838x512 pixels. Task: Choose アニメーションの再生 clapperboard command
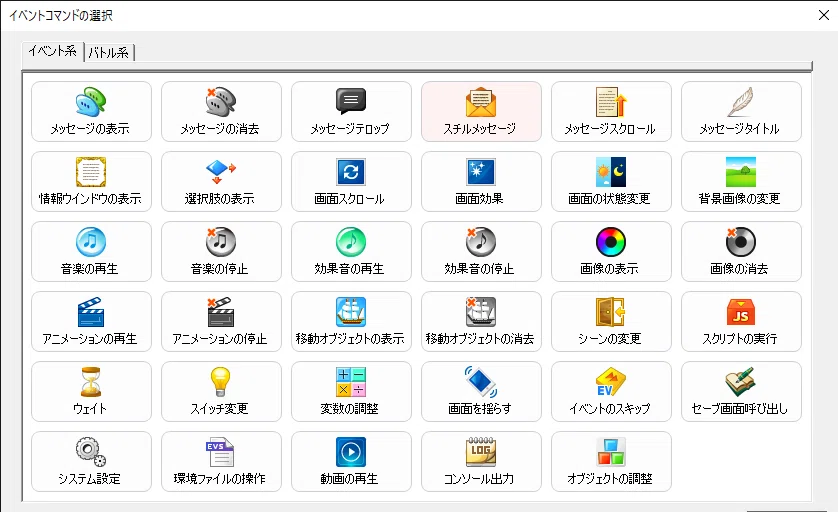[91, 322]
